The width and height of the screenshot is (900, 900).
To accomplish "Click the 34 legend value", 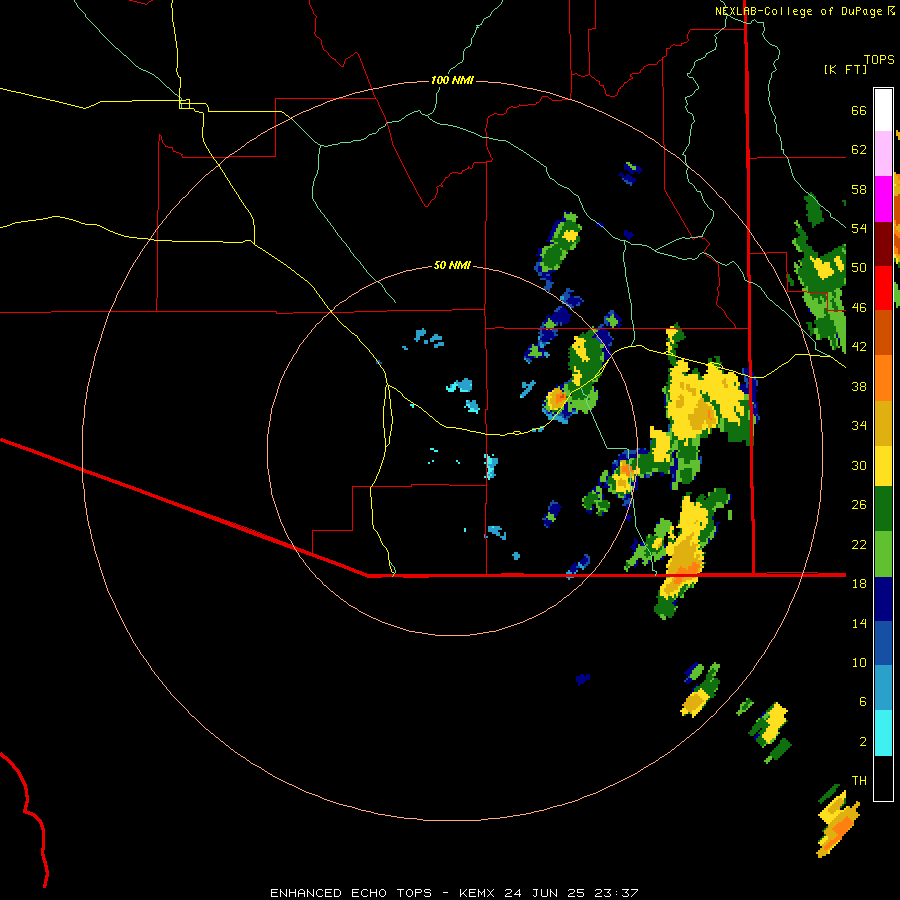I will (x=859, y=426).
